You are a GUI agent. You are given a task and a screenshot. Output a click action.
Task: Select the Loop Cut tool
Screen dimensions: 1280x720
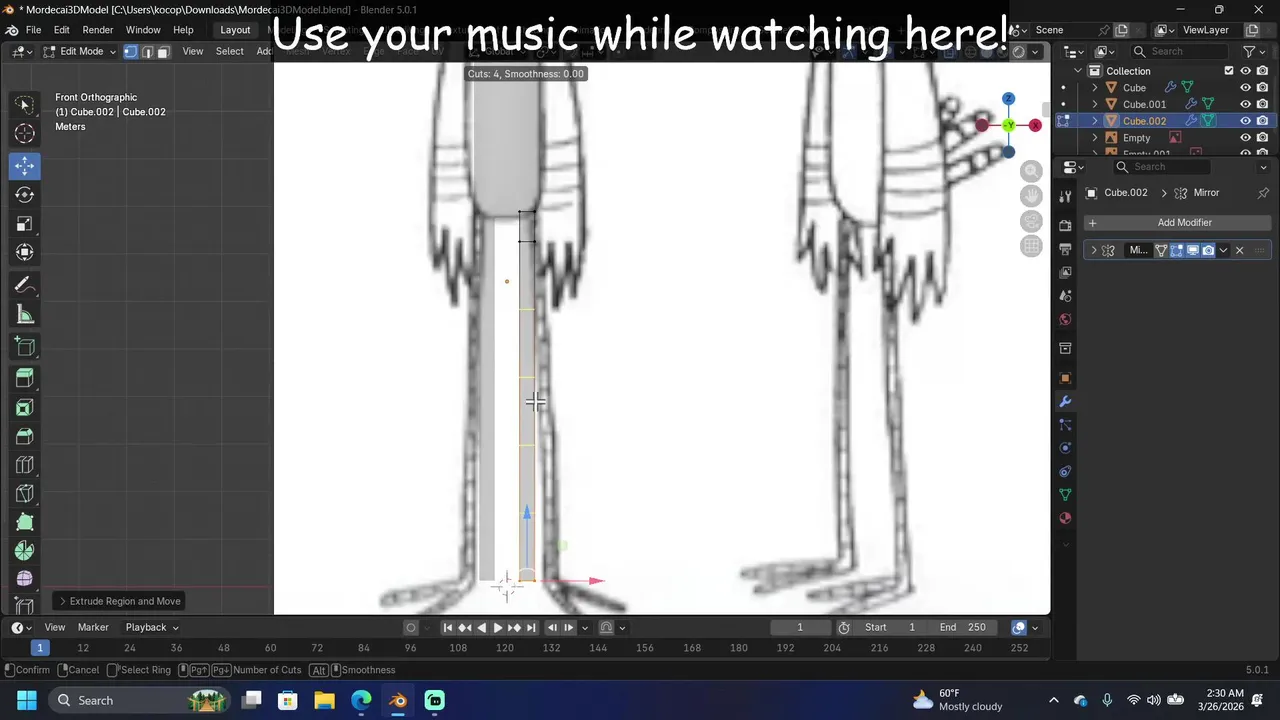25,465
